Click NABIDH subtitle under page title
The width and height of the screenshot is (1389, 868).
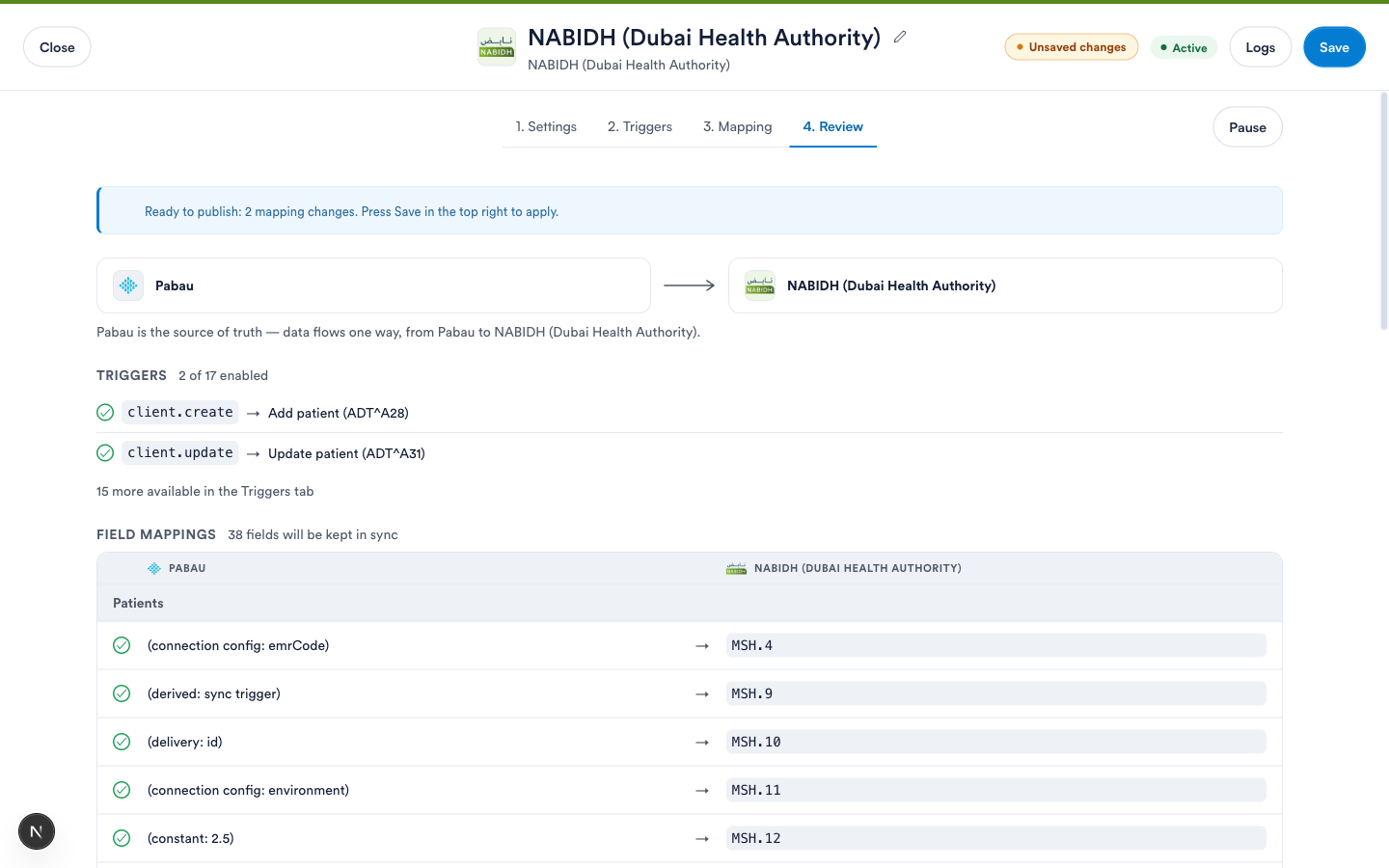coord(629,65)
